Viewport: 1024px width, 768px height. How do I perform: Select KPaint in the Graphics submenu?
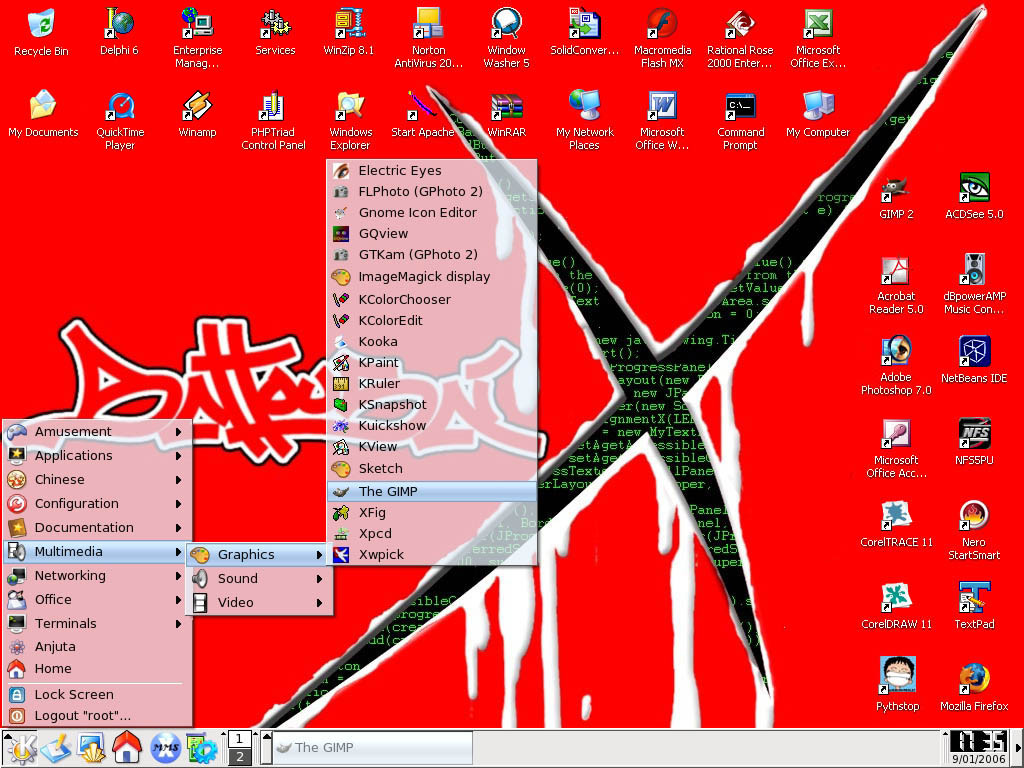(432, 362)
